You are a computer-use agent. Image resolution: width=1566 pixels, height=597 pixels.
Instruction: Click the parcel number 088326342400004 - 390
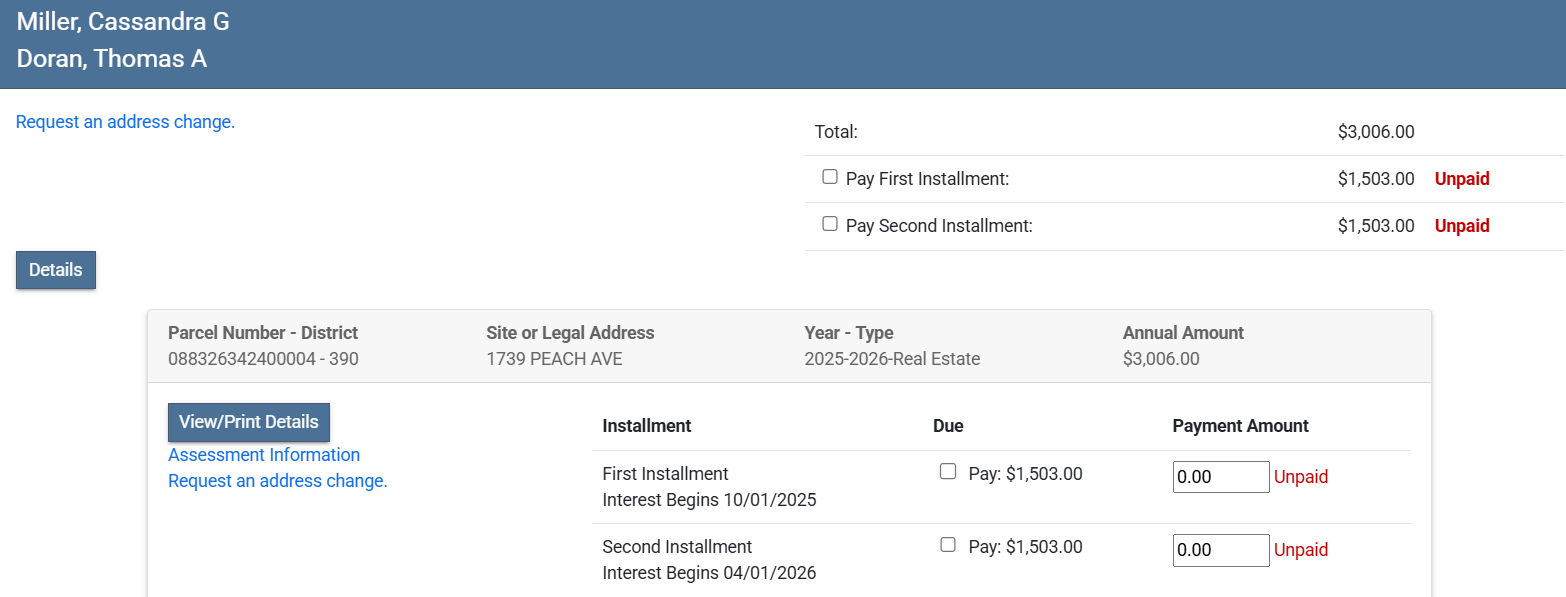click(x=263, y=359)
